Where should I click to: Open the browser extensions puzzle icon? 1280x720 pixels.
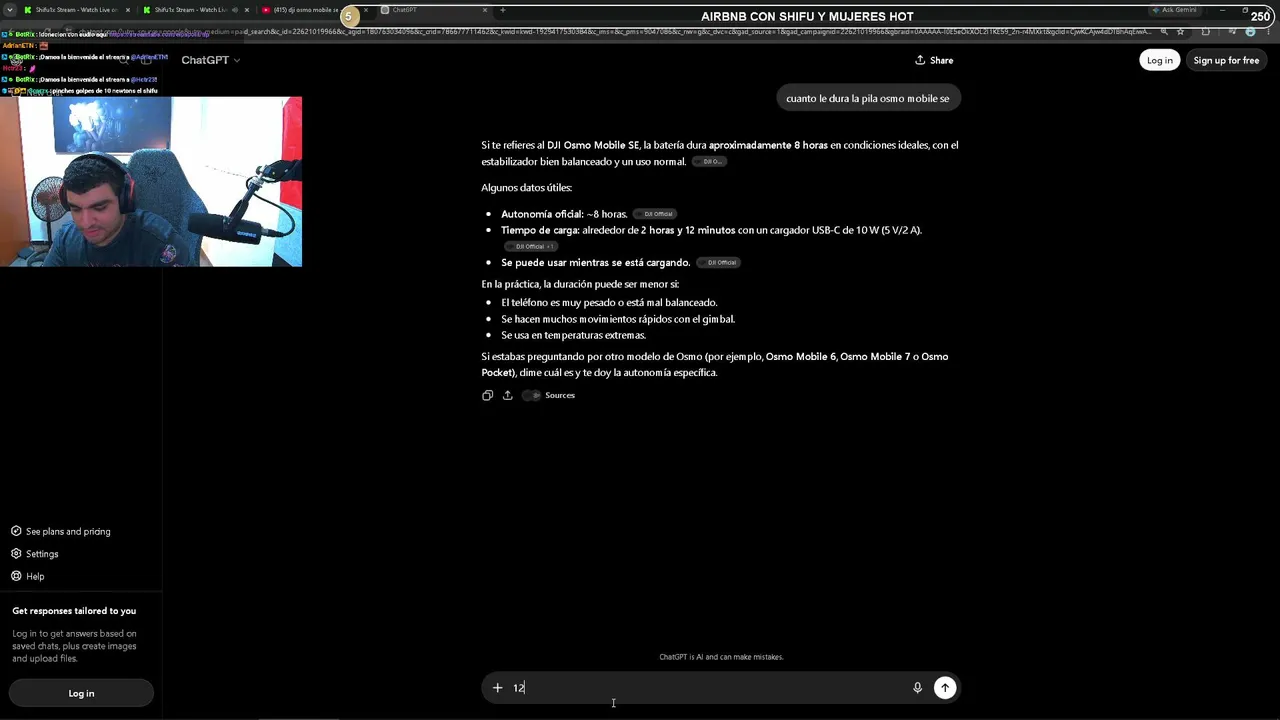click(x=1205, y=32)
